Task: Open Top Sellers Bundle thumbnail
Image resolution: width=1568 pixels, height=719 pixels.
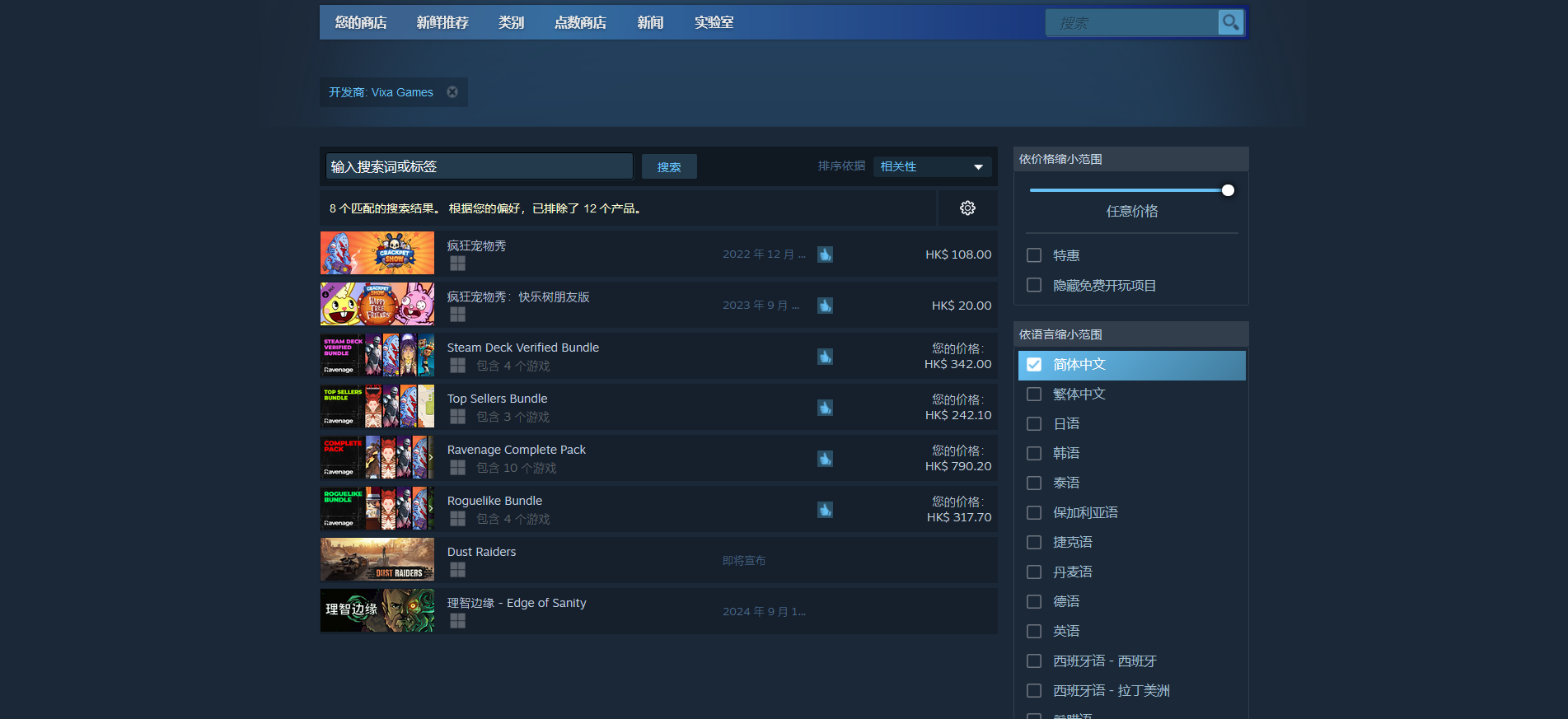Action: 377,406
